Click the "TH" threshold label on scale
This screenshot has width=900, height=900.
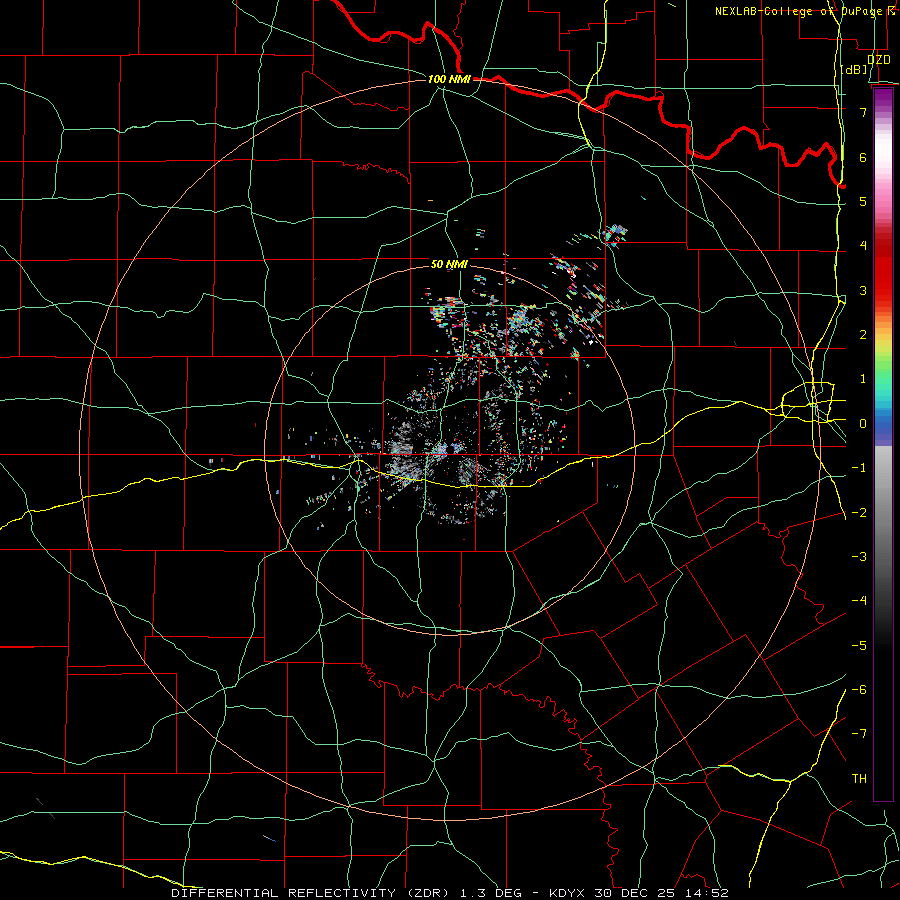click(x=859, y=779)
